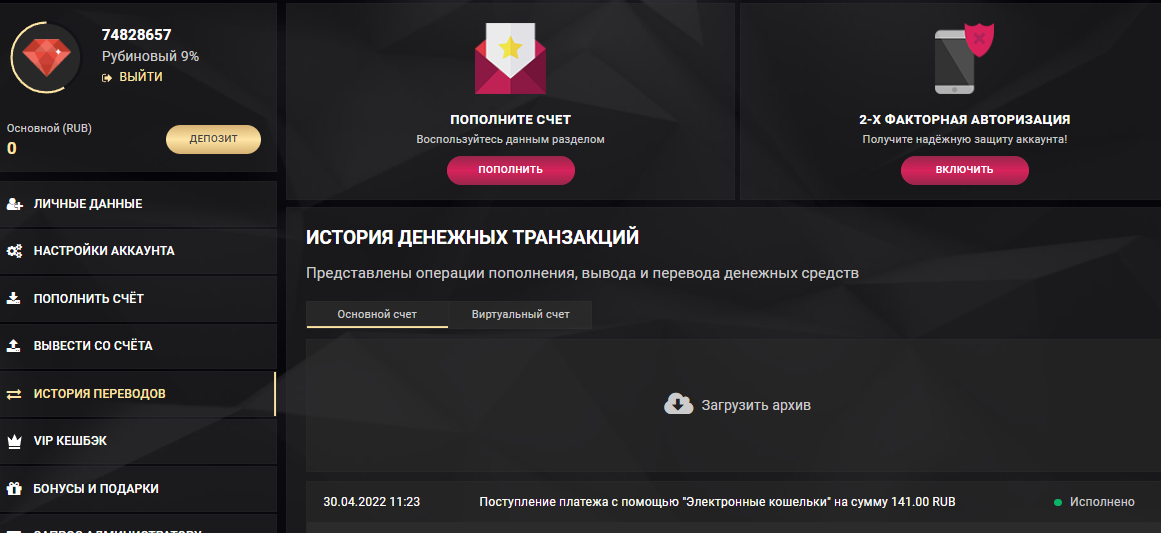Viewport: 1161px width, 533px height.
Task: Click the cloud download icon for archive
Action: click(678, 404)
